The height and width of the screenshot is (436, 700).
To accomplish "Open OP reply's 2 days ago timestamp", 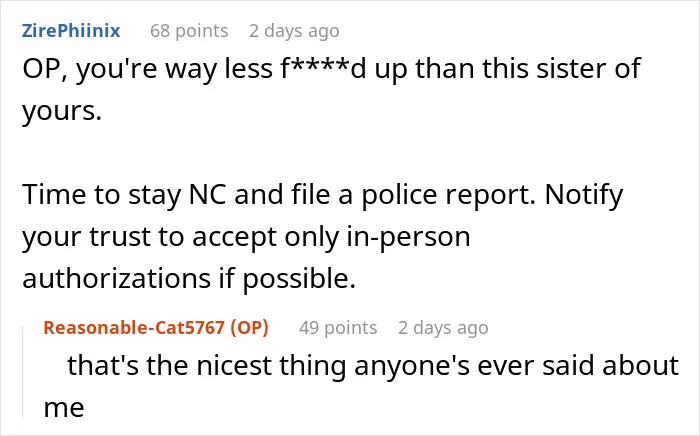I will pos(443,328).
